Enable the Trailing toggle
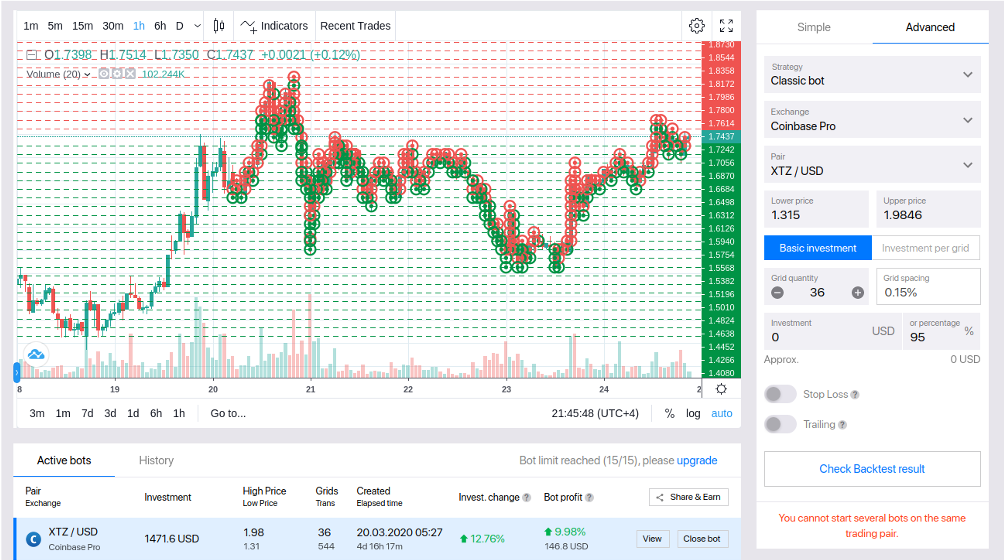The width and height of the screenshot is (1004, 560). (780, 424)
